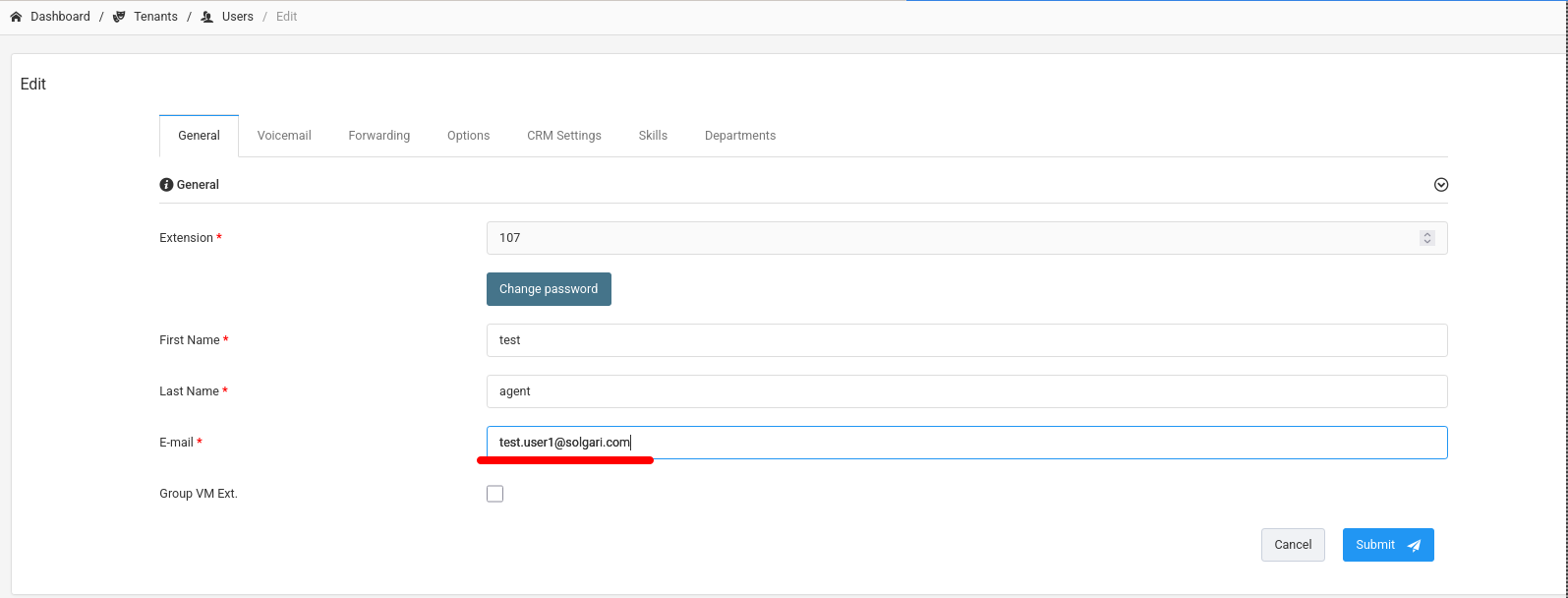Click the E-mail input field
Image resolution: width=1568 pixels, height=598 pixels.
(966, 443)
